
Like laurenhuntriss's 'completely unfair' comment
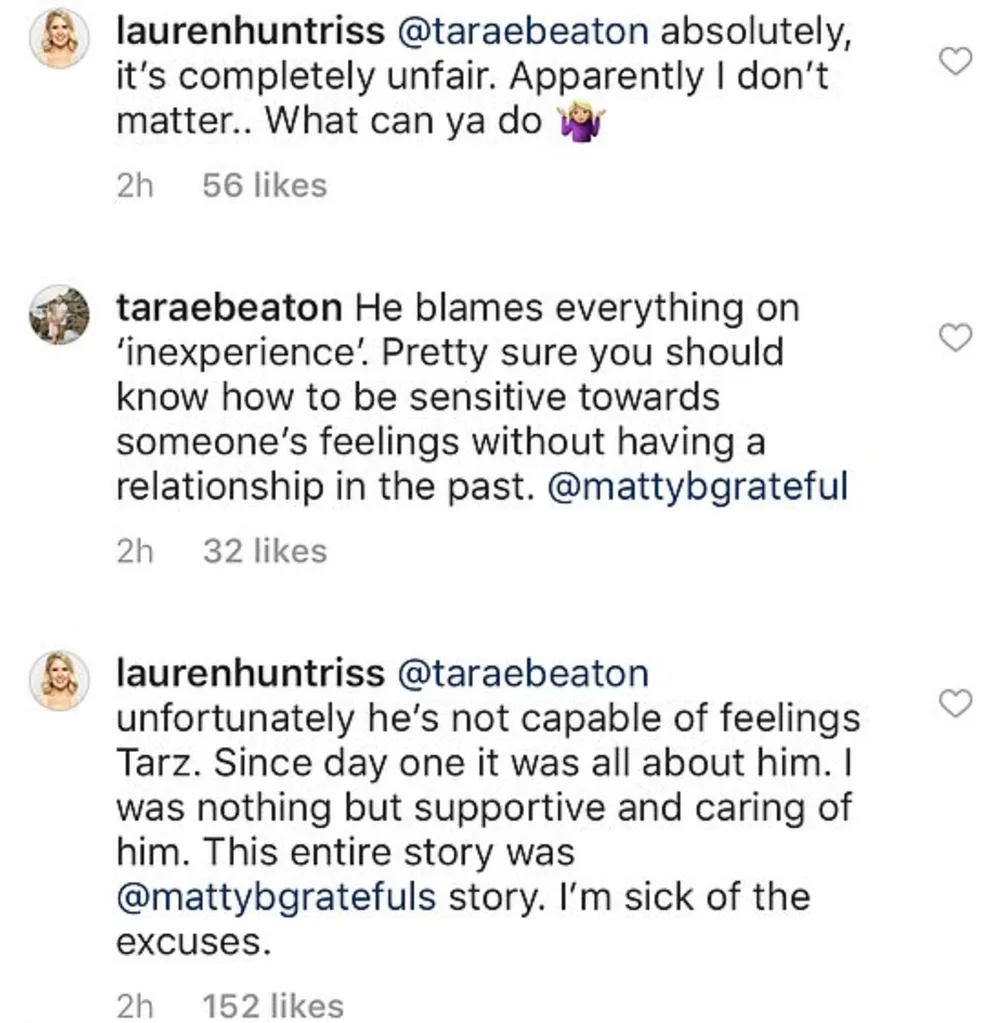click(x=956, y=63)
